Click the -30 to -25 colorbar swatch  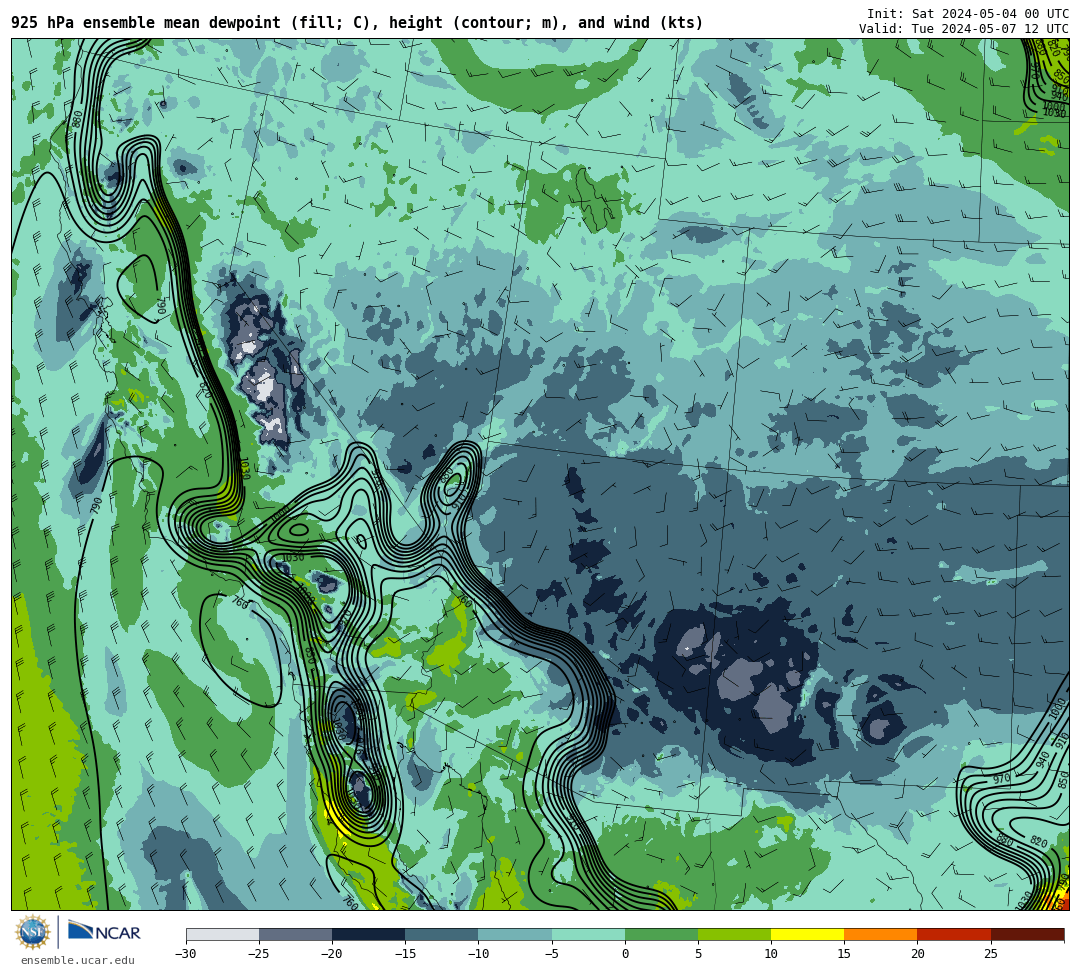[x=222, y=934]
